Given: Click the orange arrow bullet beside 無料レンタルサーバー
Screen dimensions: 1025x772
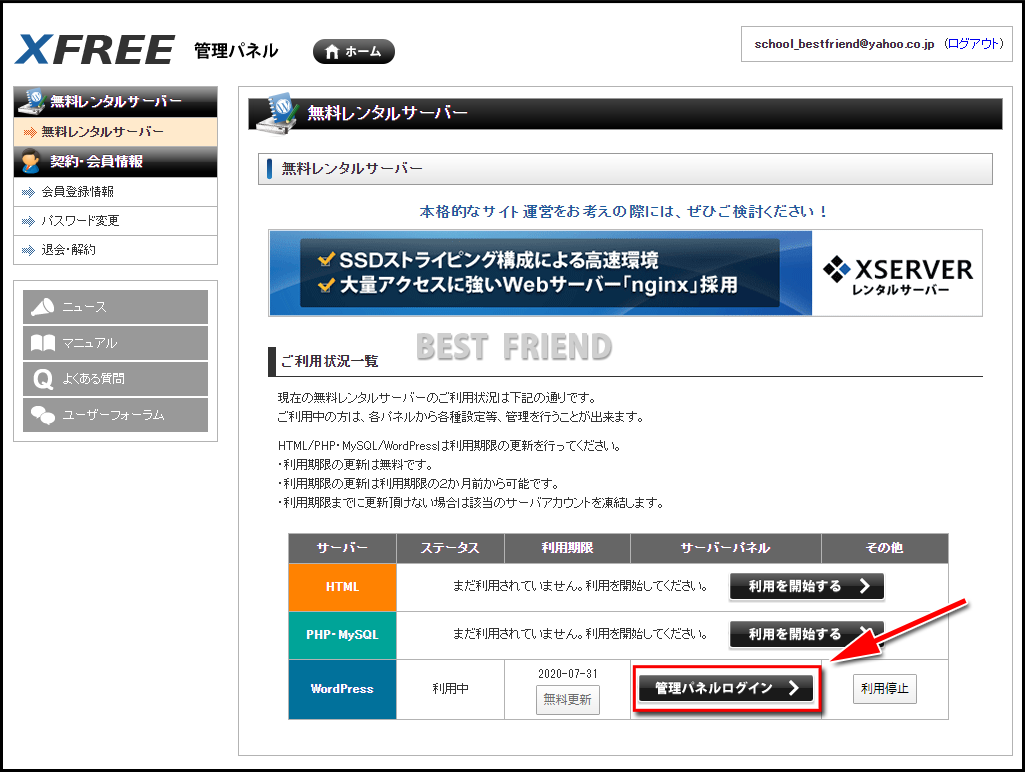Looking at the screenshot, I should [29, 133].
